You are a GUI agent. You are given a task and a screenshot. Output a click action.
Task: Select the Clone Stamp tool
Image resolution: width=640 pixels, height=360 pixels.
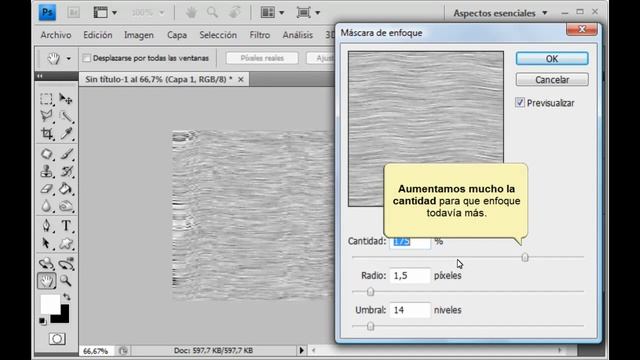coord(47,171)
